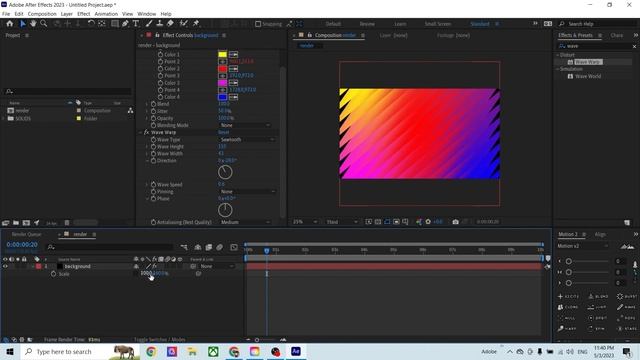640x360 pixels.
Task: Select the Brush tool
Action: (149, 24)
